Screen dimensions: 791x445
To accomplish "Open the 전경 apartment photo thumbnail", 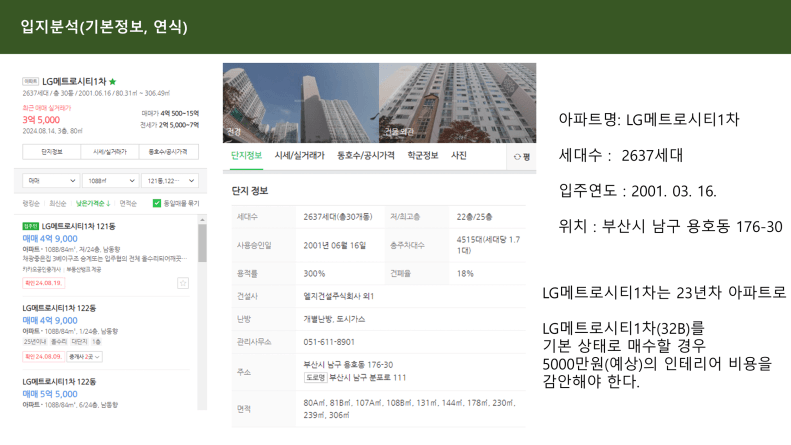I will (301, 103).
